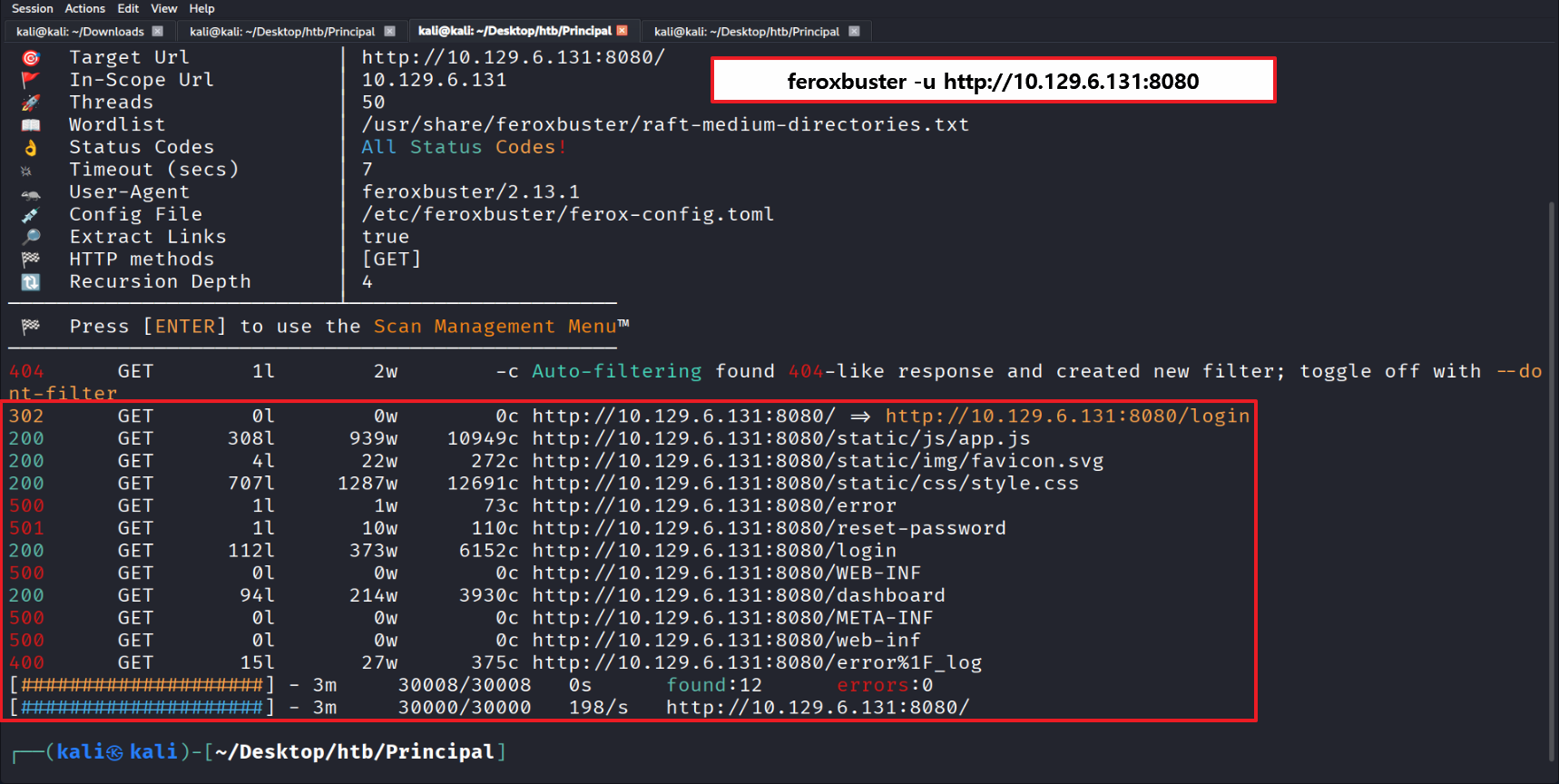Image resolution: width=1559 pixels, height=784 pixels.
Task: Click the 'errors:0' counter
Action: click(885, 685)
